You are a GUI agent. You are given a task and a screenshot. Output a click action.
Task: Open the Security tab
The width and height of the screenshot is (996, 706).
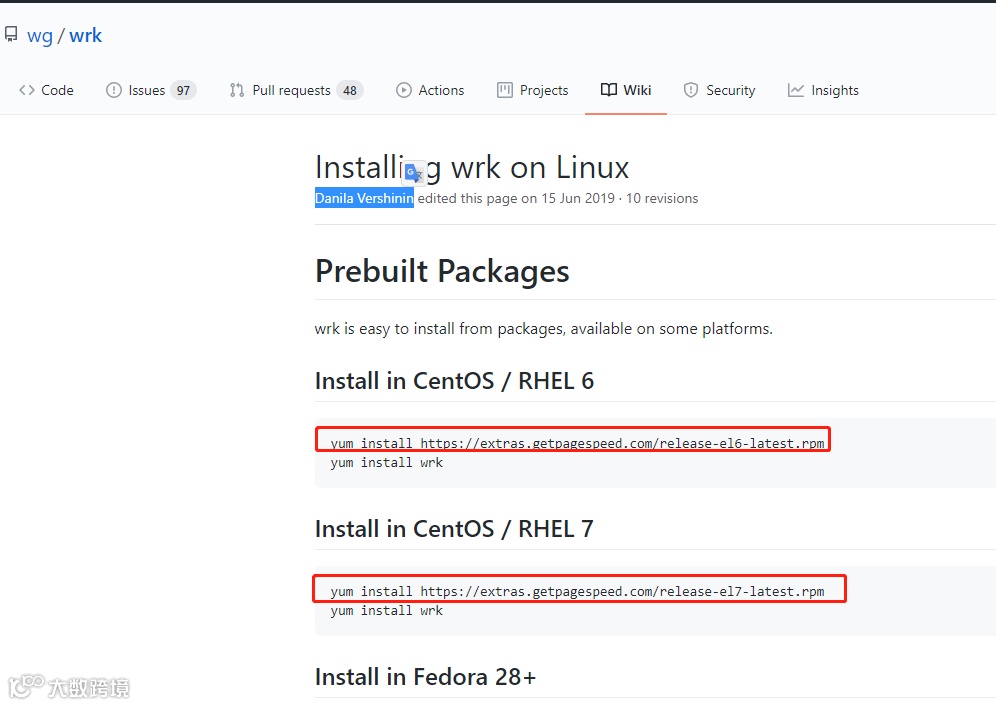[x=719, y=90]
